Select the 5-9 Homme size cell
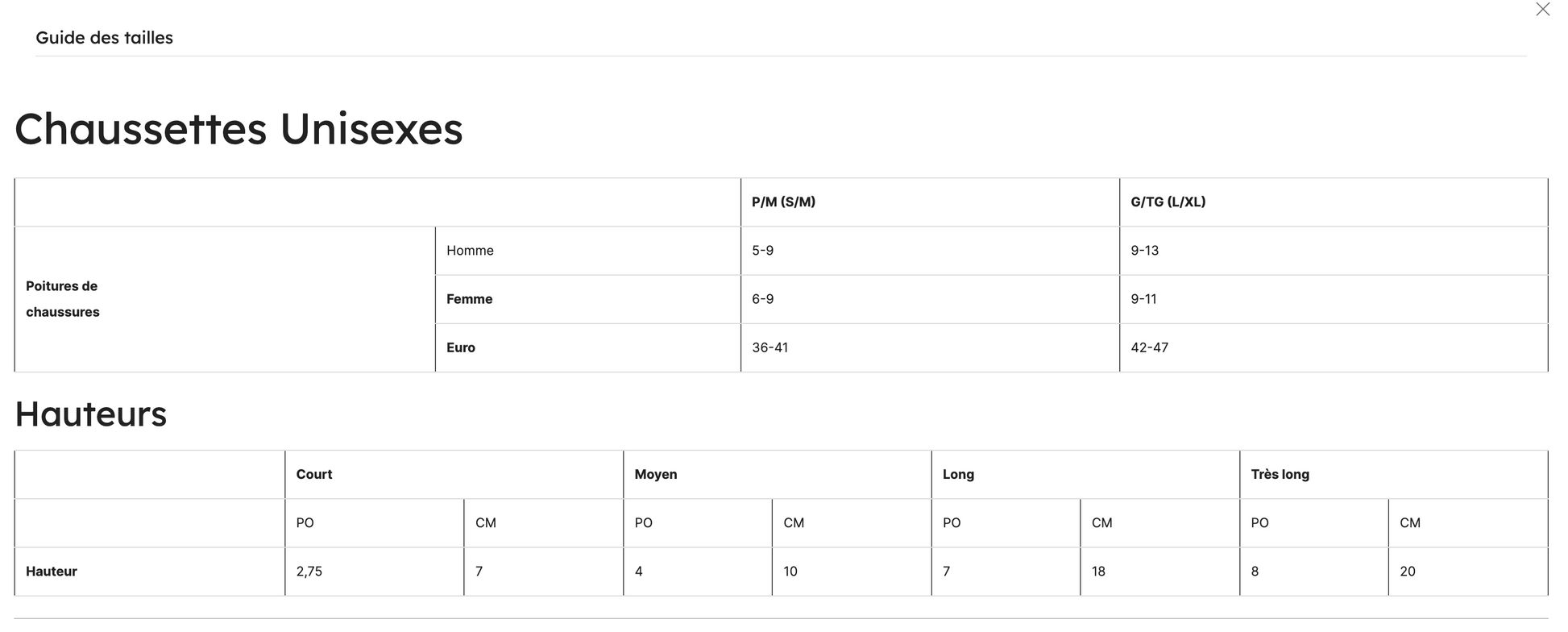 point(762,251)
